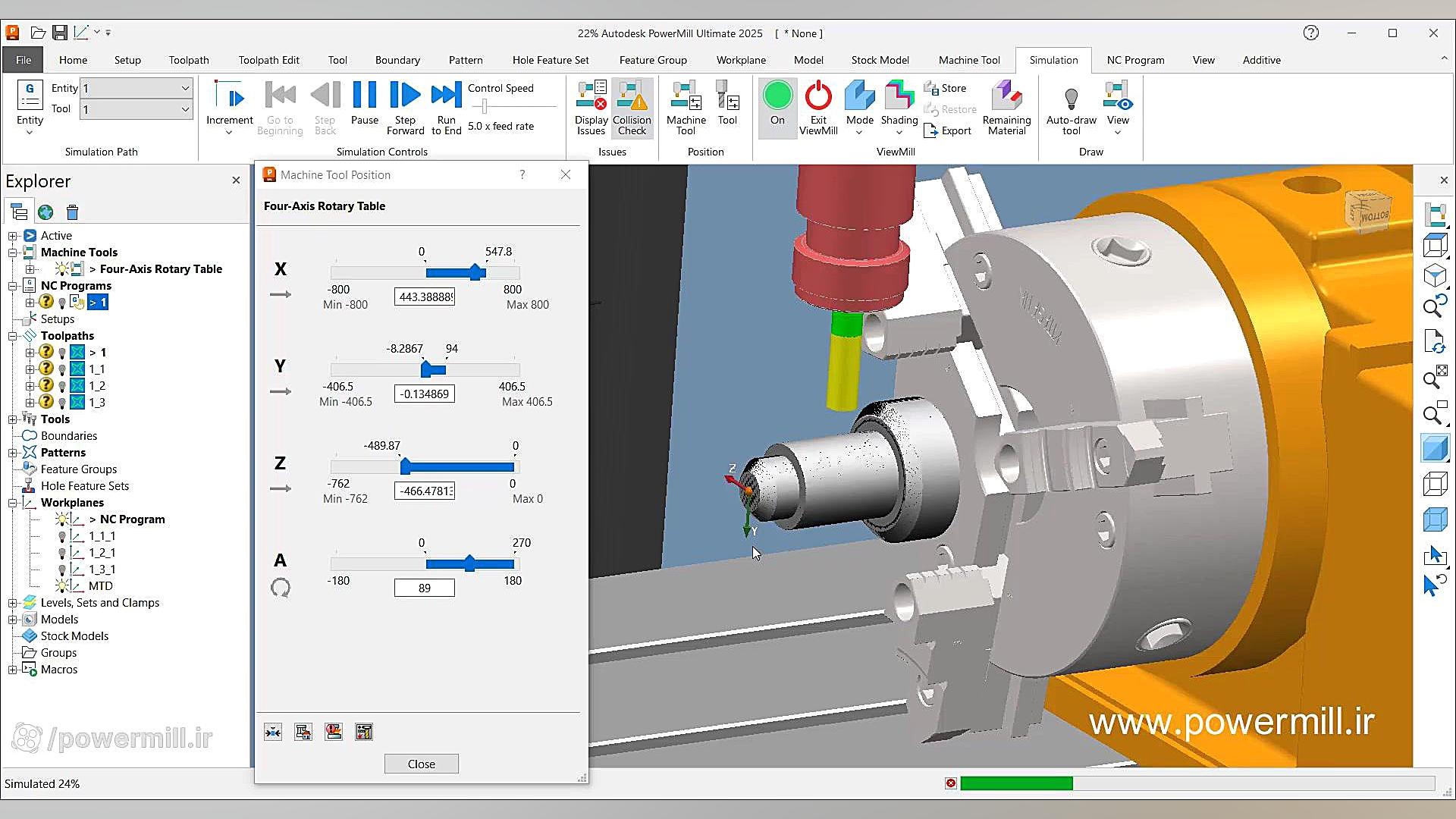
Task: Open the Entity combo box
Action: (x=136, y=88)
